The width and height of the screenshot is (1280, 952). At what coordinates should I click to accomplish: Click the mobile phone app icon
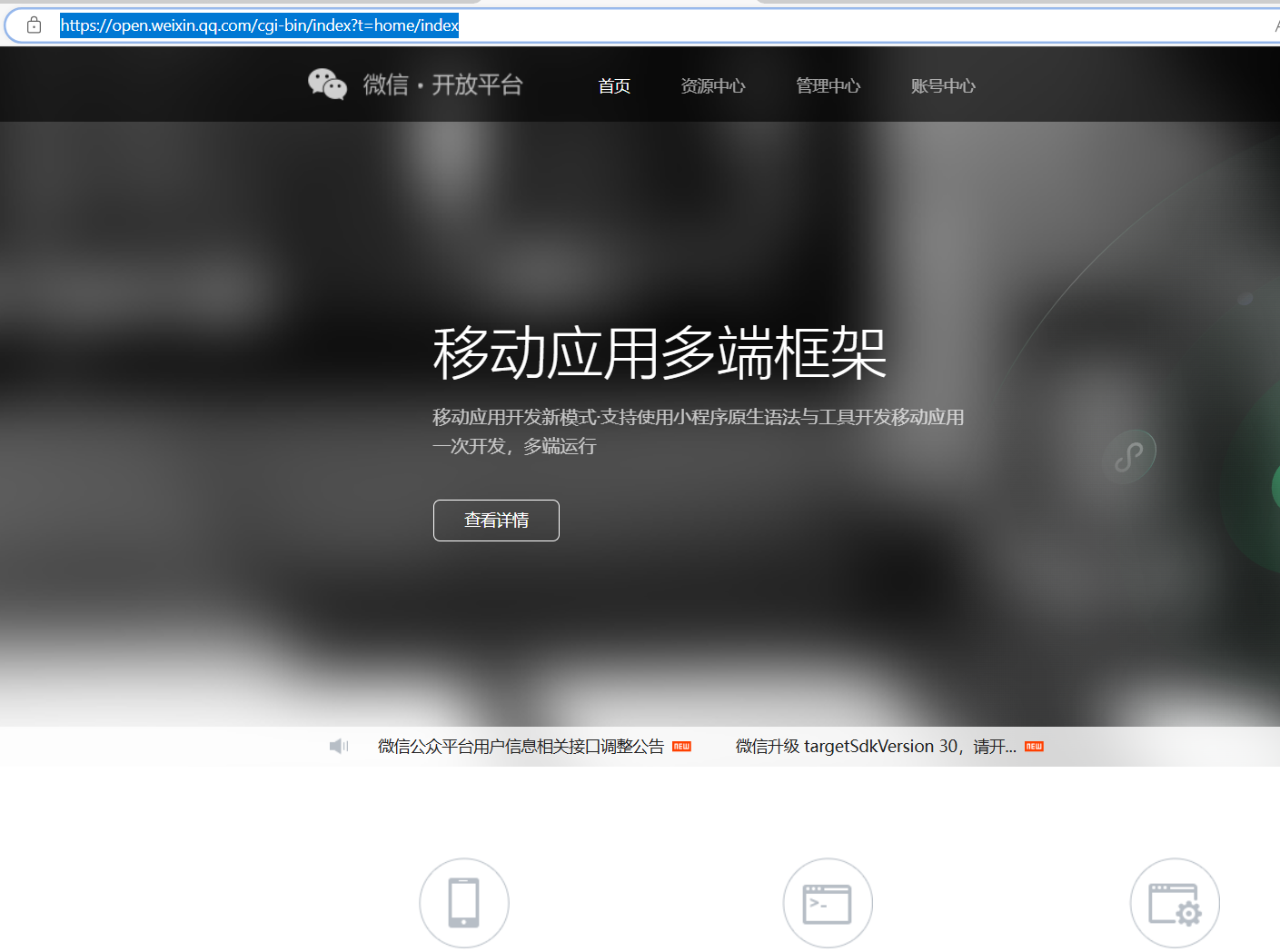[x=464, y=903]
